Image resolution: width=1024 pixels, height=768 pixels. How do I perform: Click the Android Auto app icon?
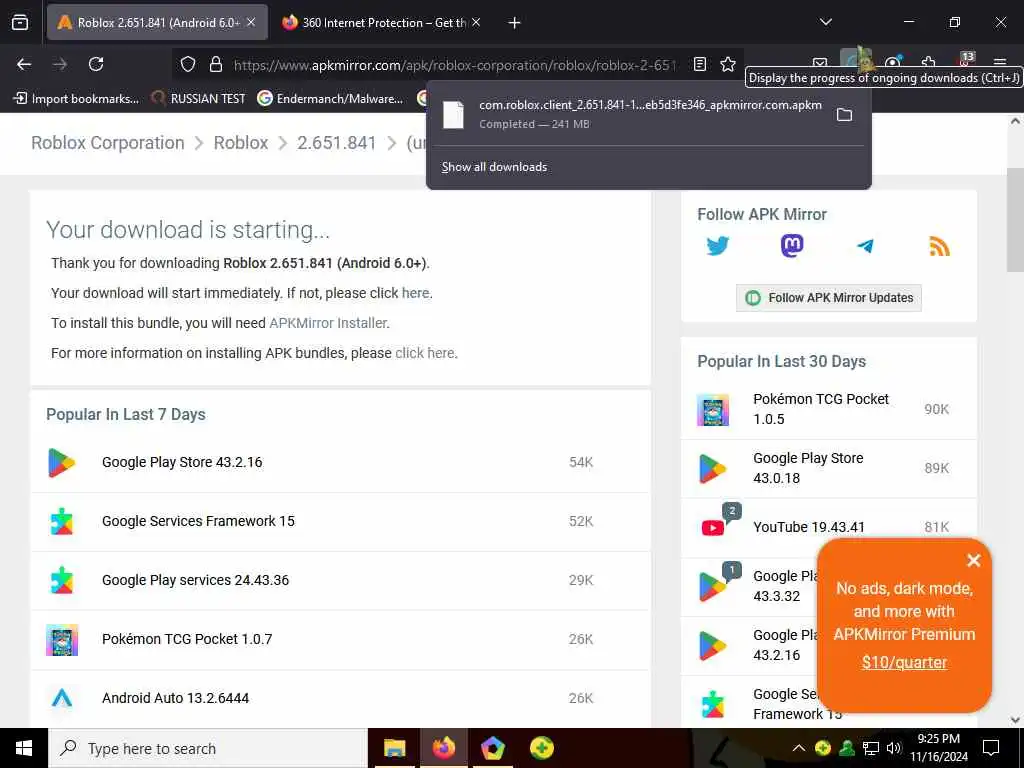coord(62,698)
